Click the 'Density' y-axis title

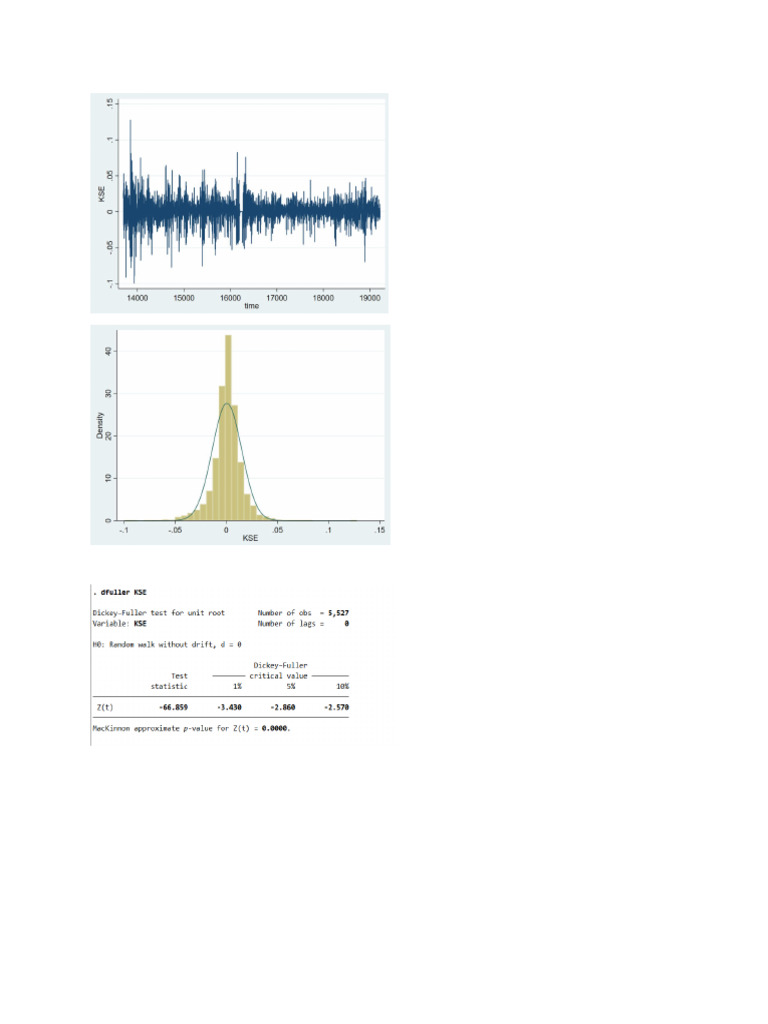pos(100,425)
